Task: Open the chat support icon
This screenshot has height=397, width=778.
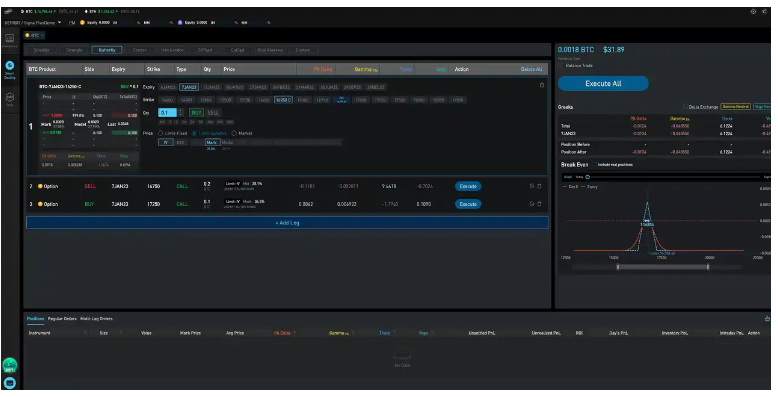Action: point(9,383)
